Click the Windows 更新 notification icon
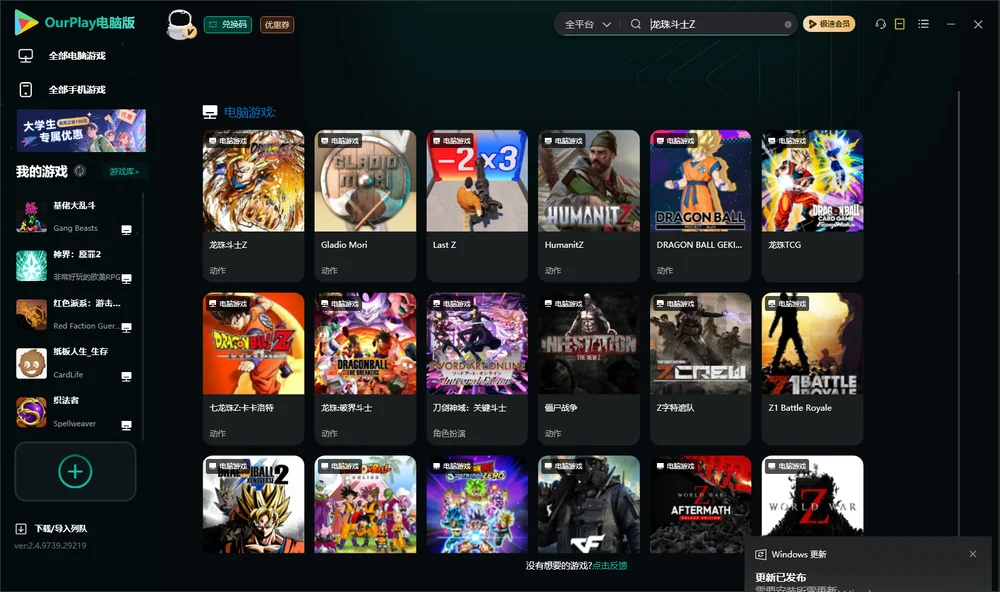 coord(760,554)
